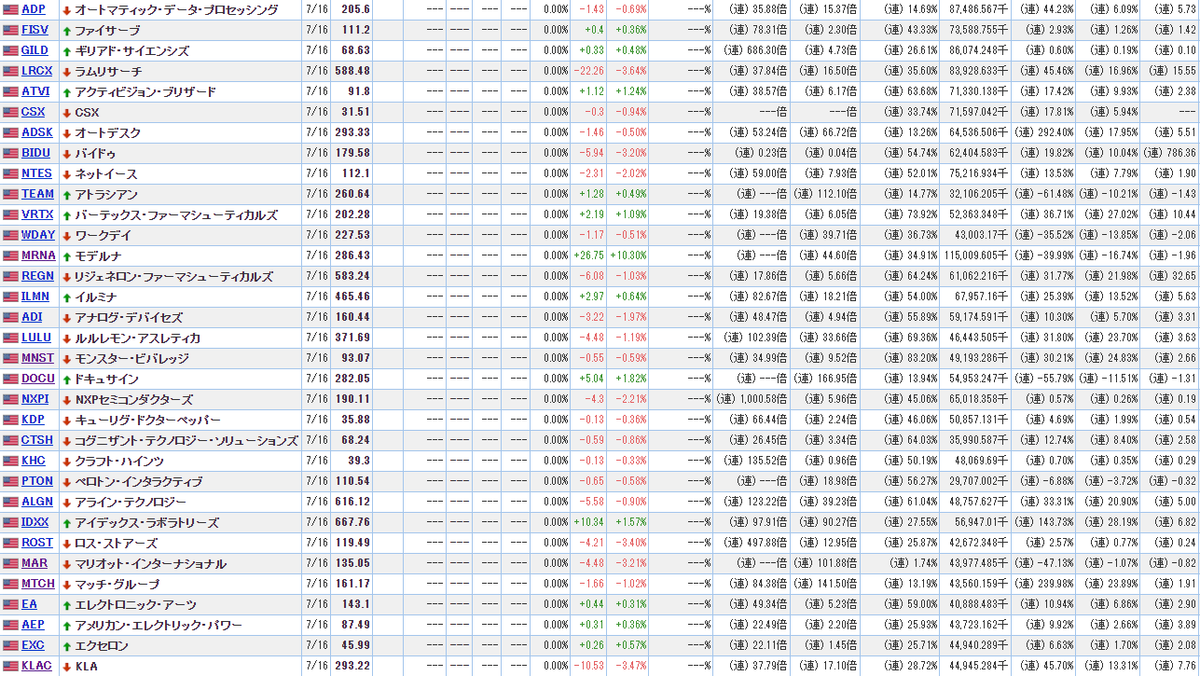Follow the PTON ticker link

[x=37, y=481]
